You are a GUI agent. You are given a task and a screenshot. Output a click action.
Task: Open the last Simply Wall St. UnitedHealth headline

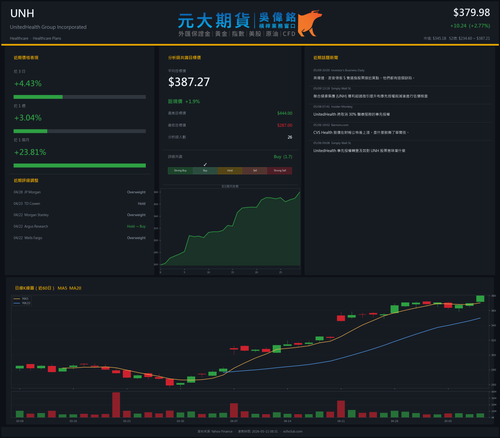359,151
